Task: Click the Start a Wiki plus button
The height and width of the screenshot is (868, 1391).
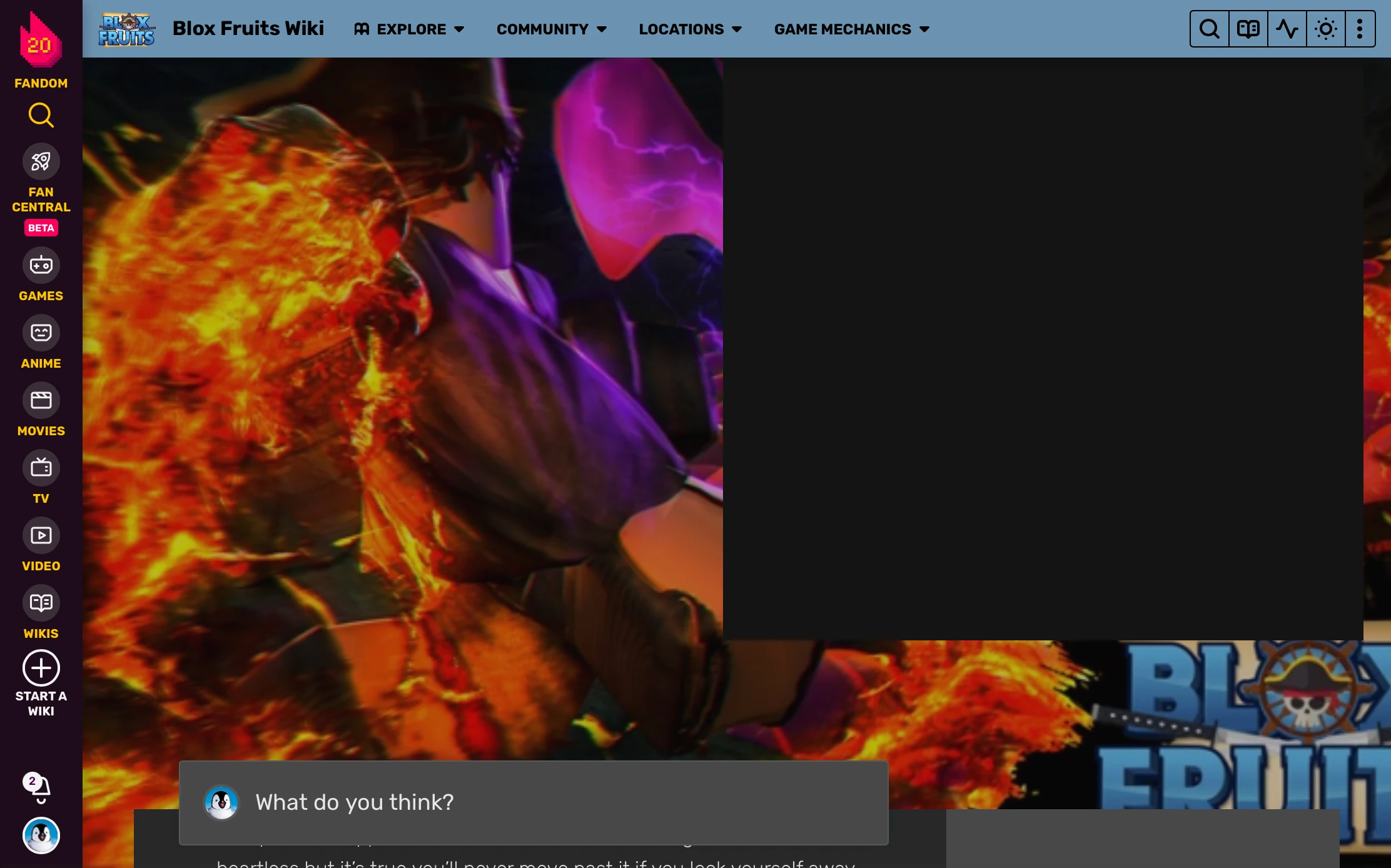Action: [x=41, y=669]
